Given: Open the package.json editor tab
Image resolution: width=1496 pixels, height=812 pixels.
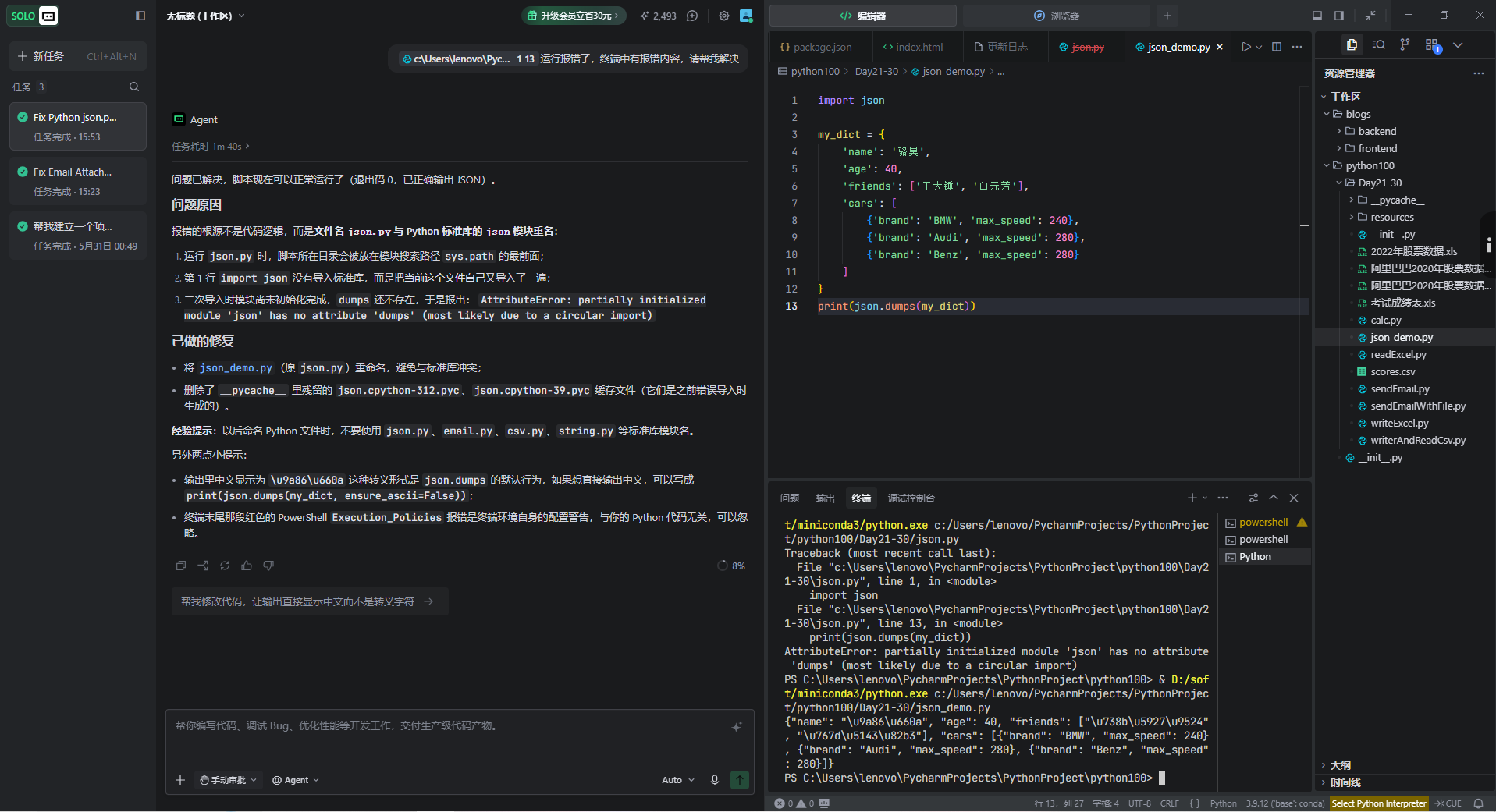Looking at the screenshot, I should tap(816, 47).
